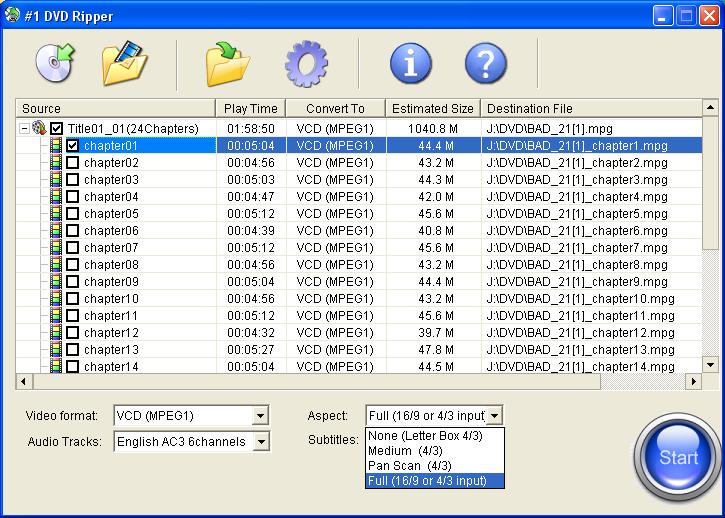
Task: Click the open DVD disc icon
Action: click(x=55, y=62)
